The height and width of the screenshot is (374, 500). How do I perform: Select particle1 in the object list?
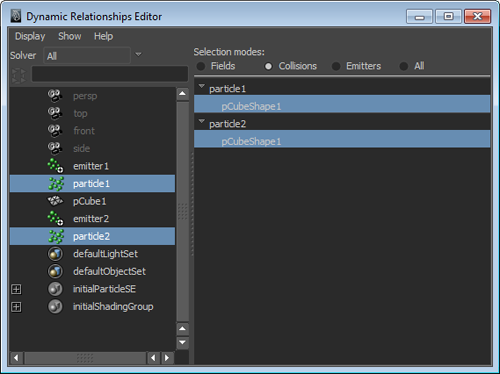tap(92, 183)
